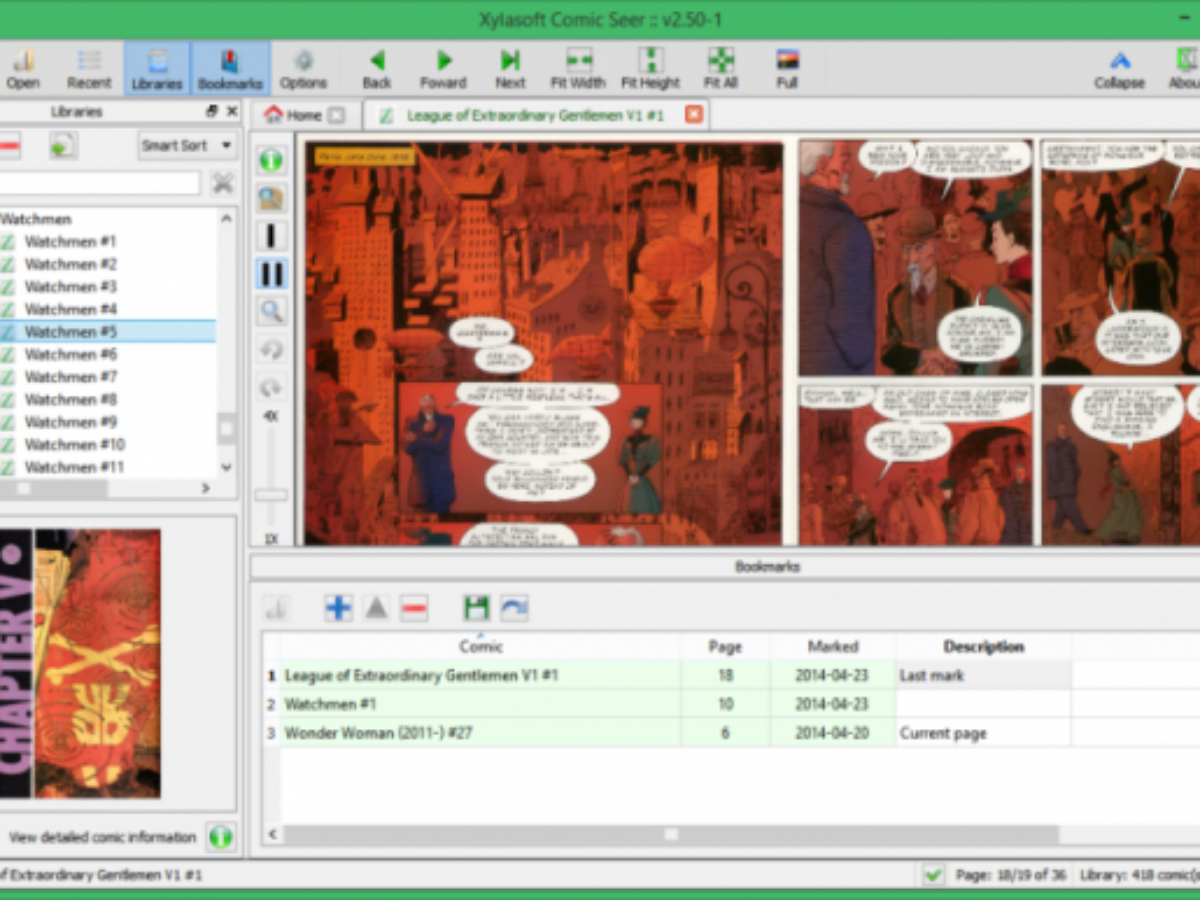The image size is (1200, 900).
Task: Sort bookmarks by Description column header
Action: pyautogui.click(x=983, y=647)
